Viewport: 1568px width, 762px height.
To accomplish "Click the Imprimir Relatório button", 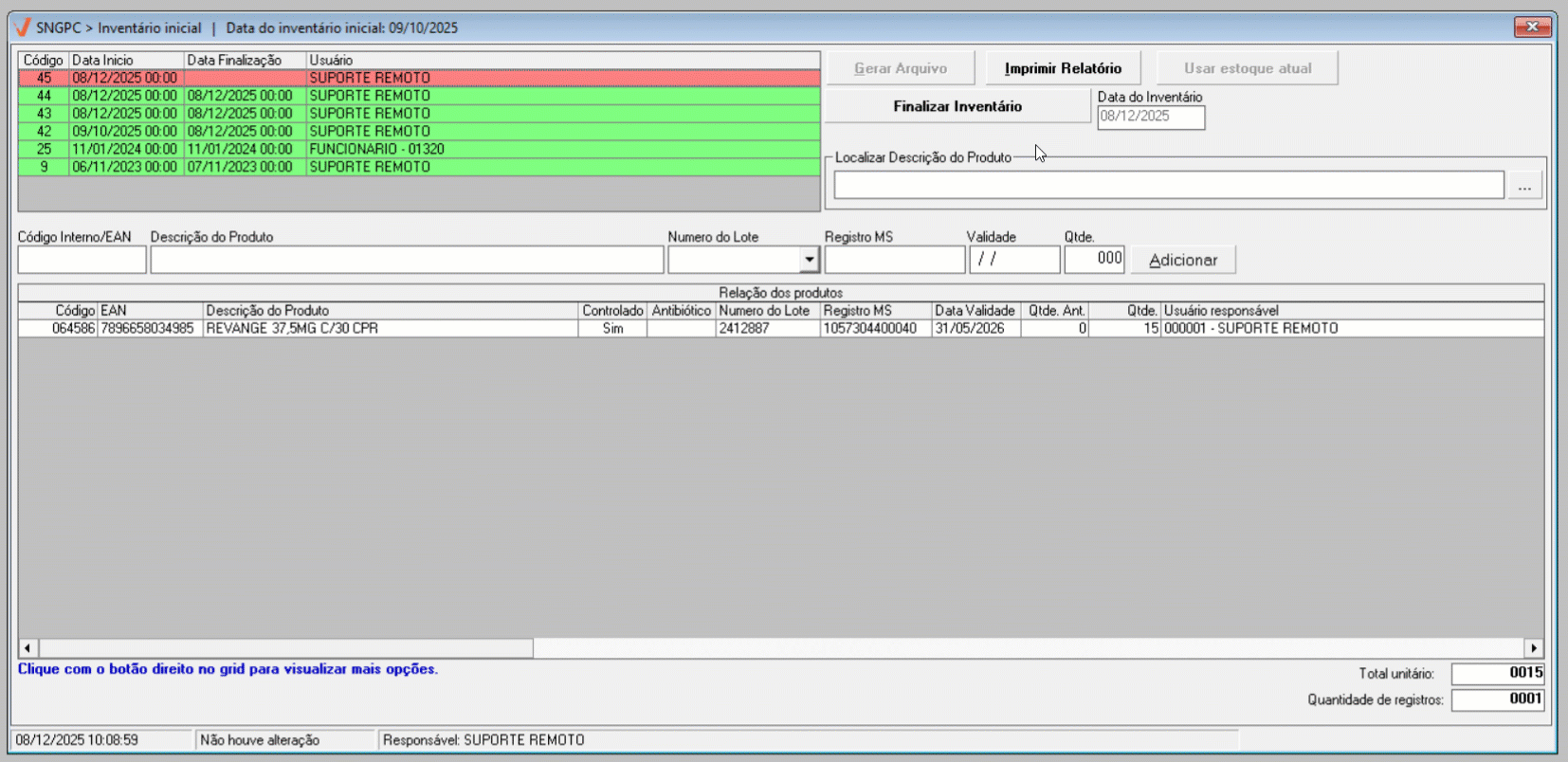I will click(x=1063, y=68).
